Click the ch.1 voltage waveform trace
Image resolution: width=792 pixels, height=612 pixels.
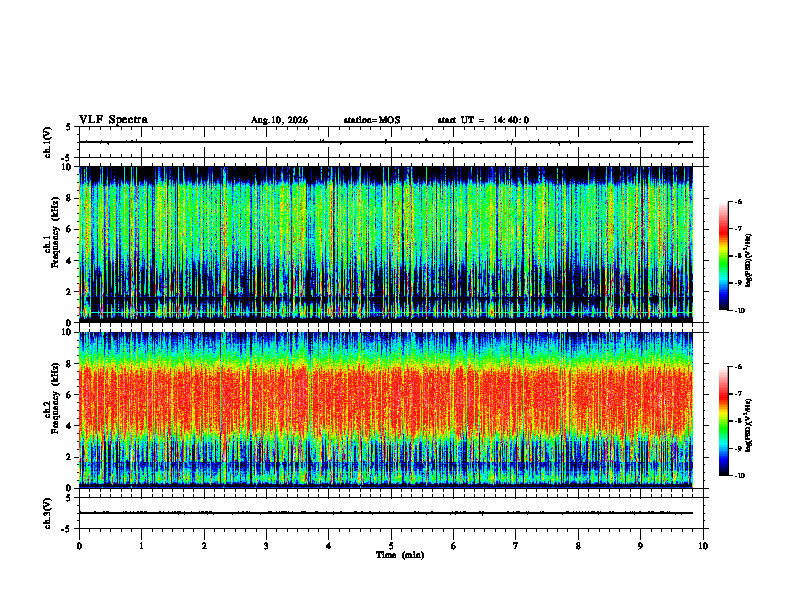[x=386, y=142]
